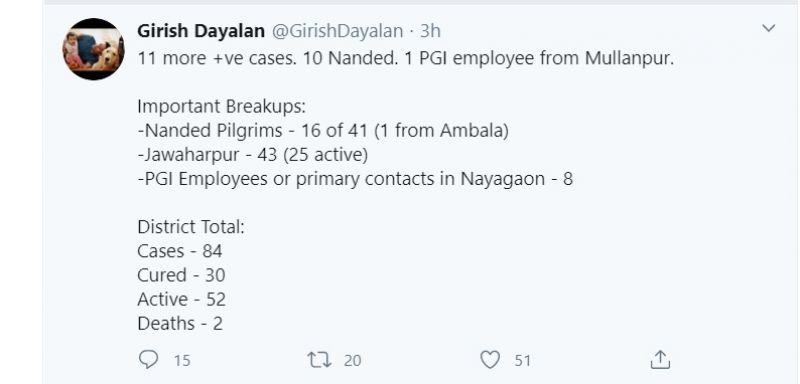Click the 'Important Breakups:' heading text
This screenshot has height=384, width=800.
point(221,107)
